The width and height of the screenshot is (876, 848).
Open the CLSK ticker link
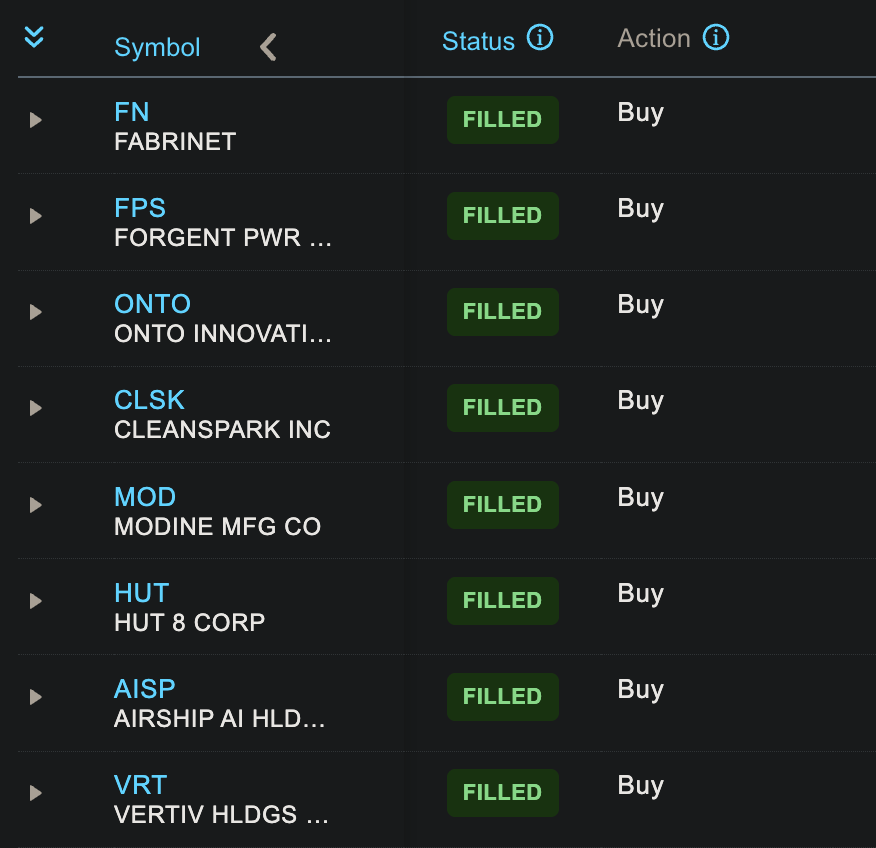click(149, 400)
